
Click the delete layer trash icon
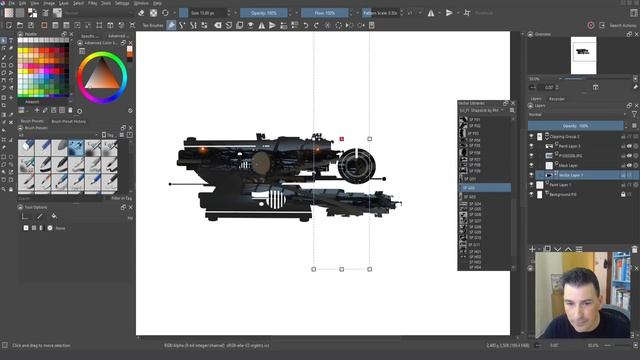634,249
